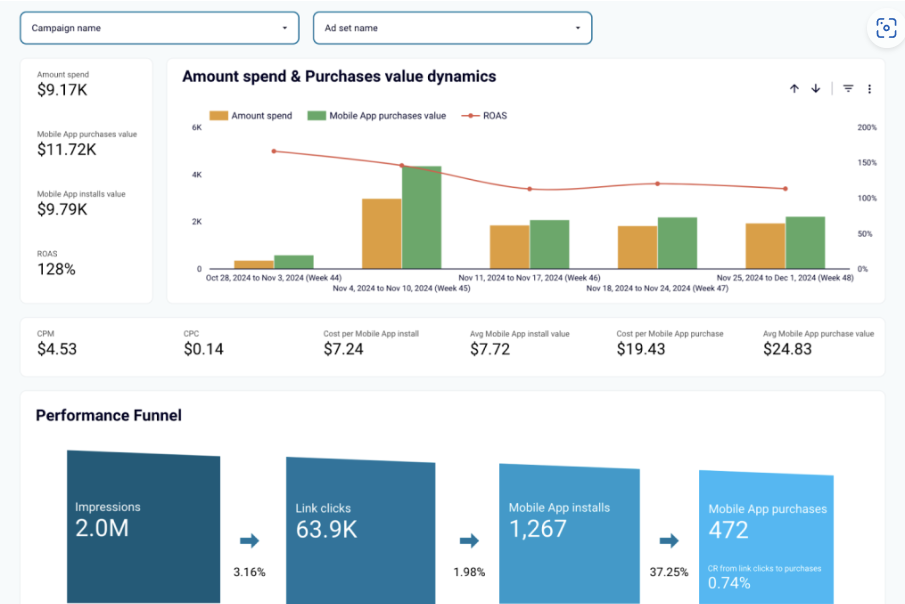Select the ROAS 128% scorecard
Screen dimensions: 905x604
click(56, 263)
